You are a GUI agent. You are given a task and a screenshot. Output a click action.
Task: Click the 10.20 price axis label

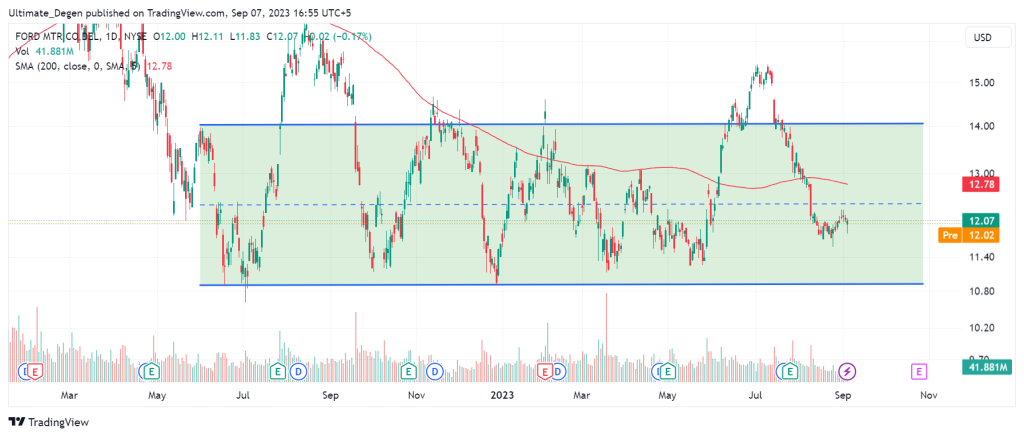tap(984, 328)
